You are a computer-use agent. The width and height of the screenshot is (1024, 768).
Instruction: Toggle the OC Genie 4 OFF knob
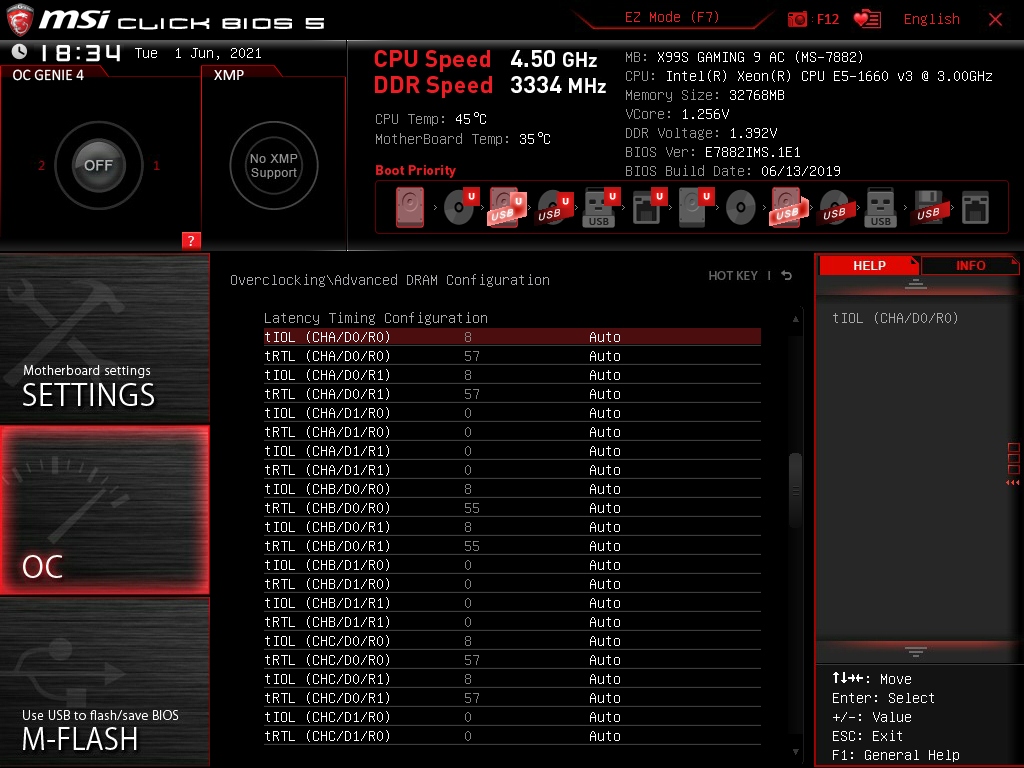[98, 165]
